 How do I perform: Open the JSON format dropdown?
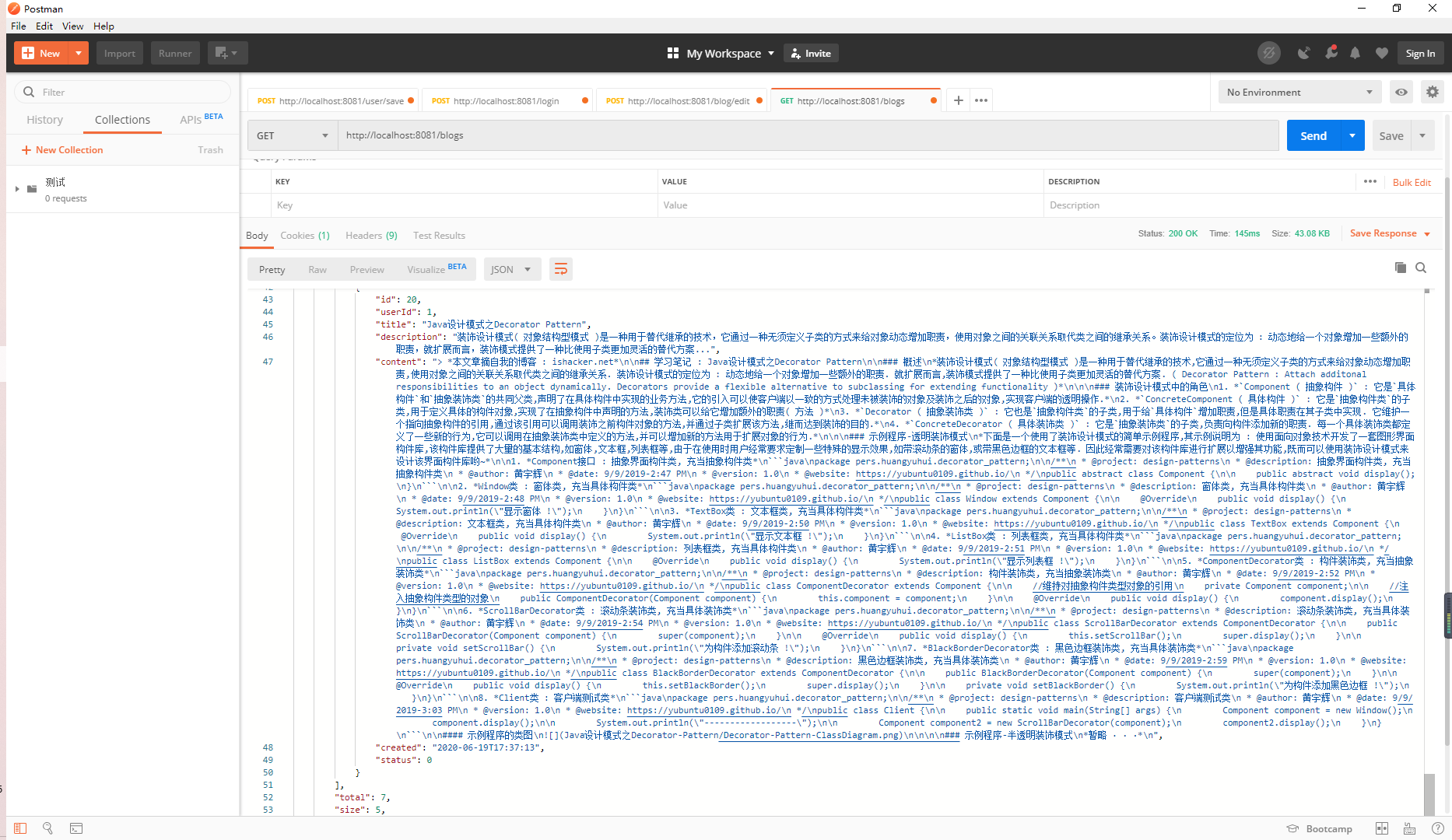pos(511,269)
